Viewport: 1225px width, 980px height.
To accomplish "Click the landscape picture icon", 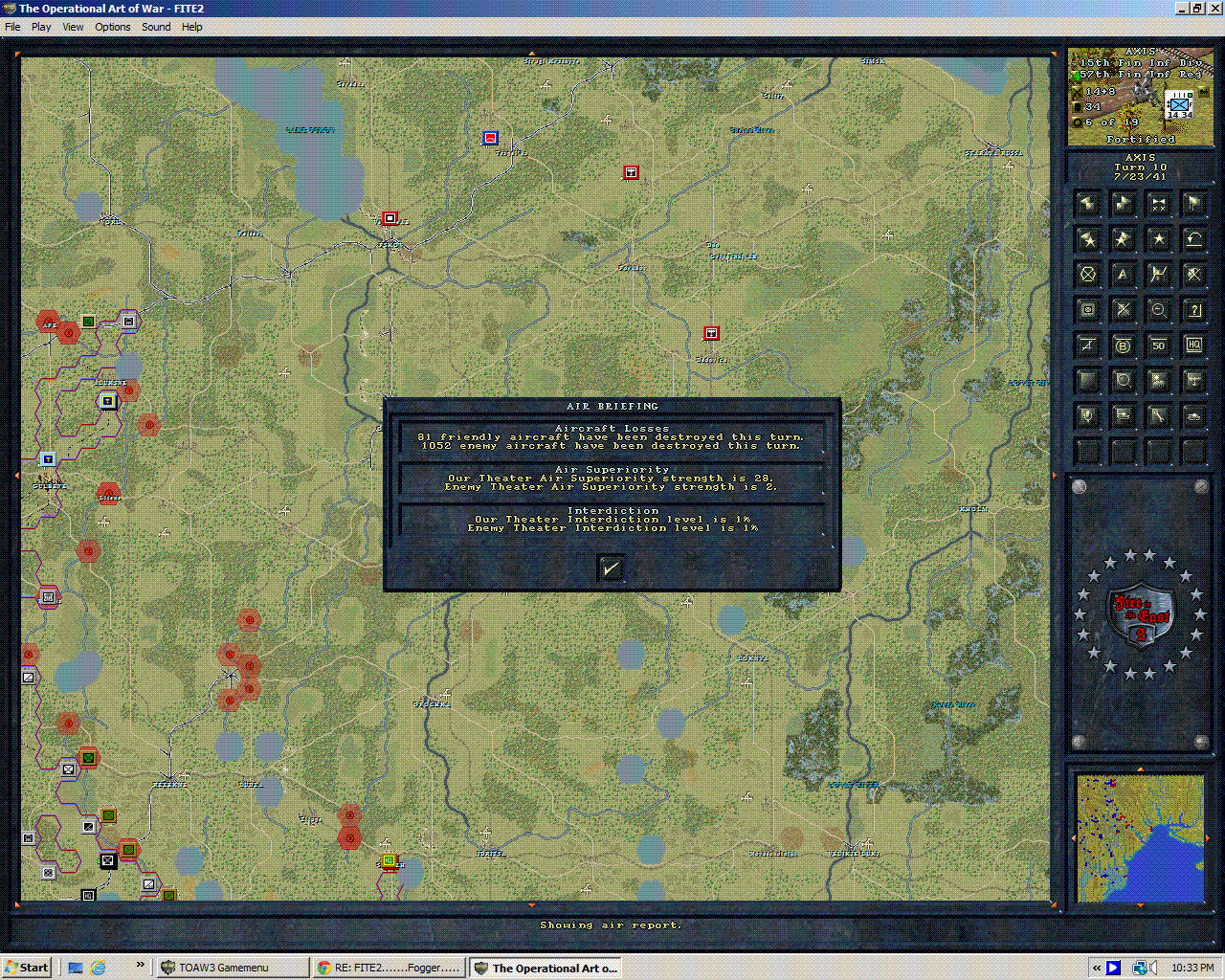I will click(x=1158, y=381).
